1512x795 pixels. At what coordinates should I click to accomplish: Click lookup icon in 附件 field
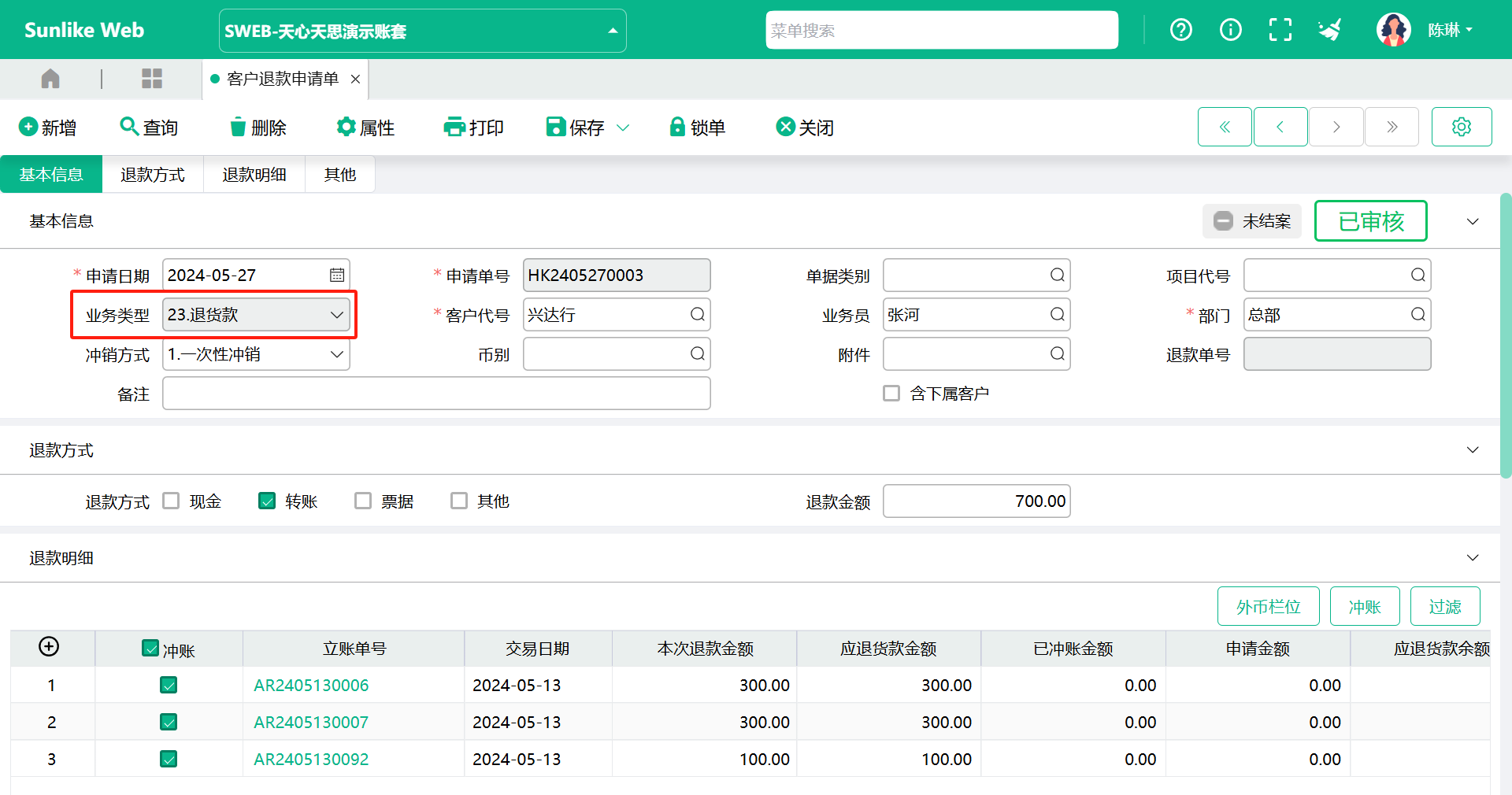[x=1058, y=353]
